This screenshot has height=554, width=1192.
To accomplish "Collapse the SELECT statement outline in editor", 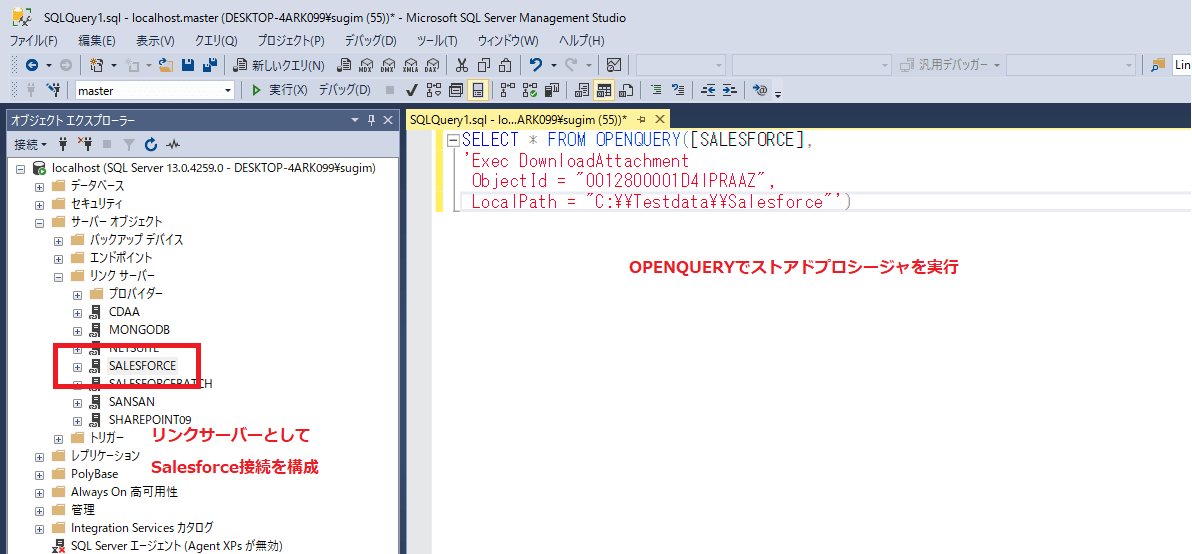I will pyautogui.click(x=453, y=140).
